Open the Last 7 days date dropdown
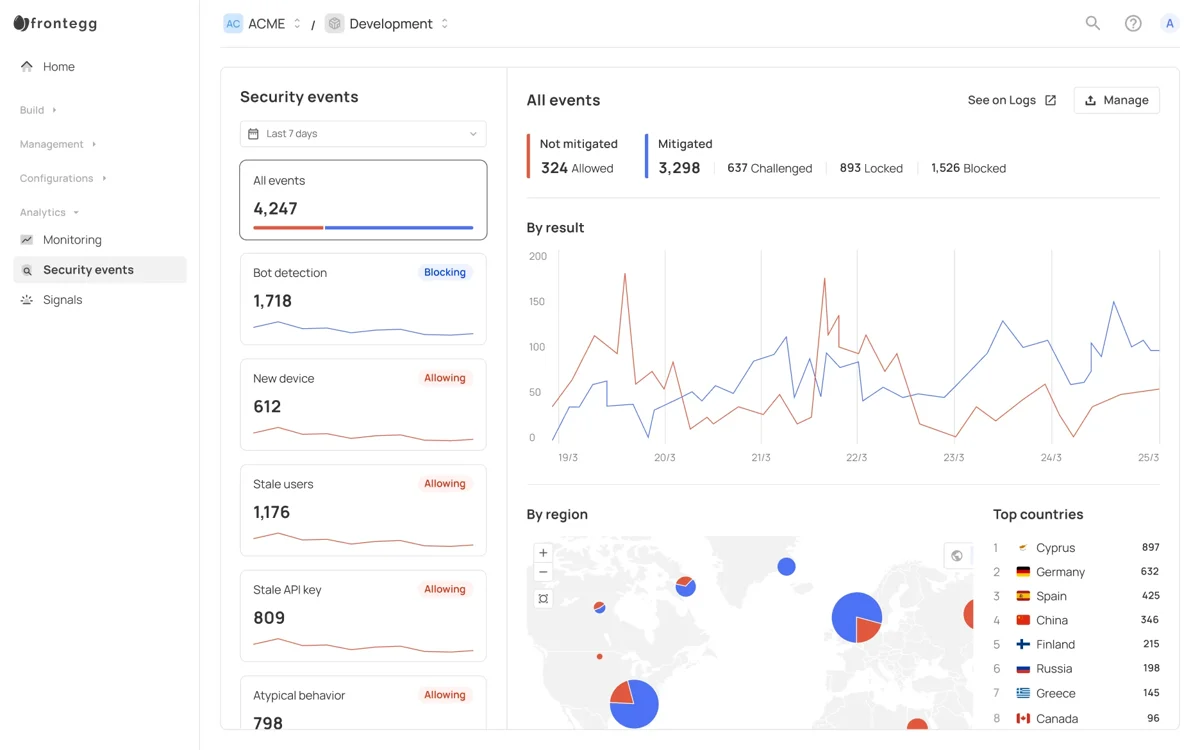Viewport: 1200px width, 750px height. 363,134
